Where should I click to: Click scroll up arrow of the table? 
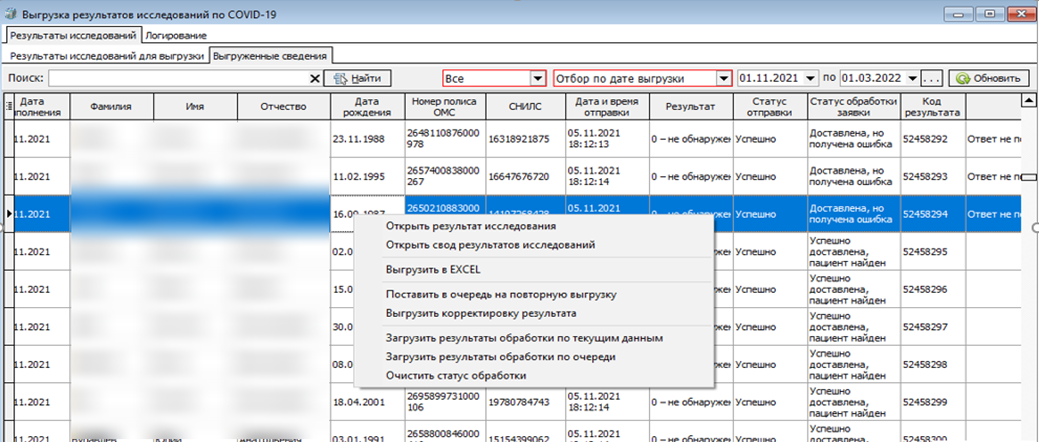1026,102
